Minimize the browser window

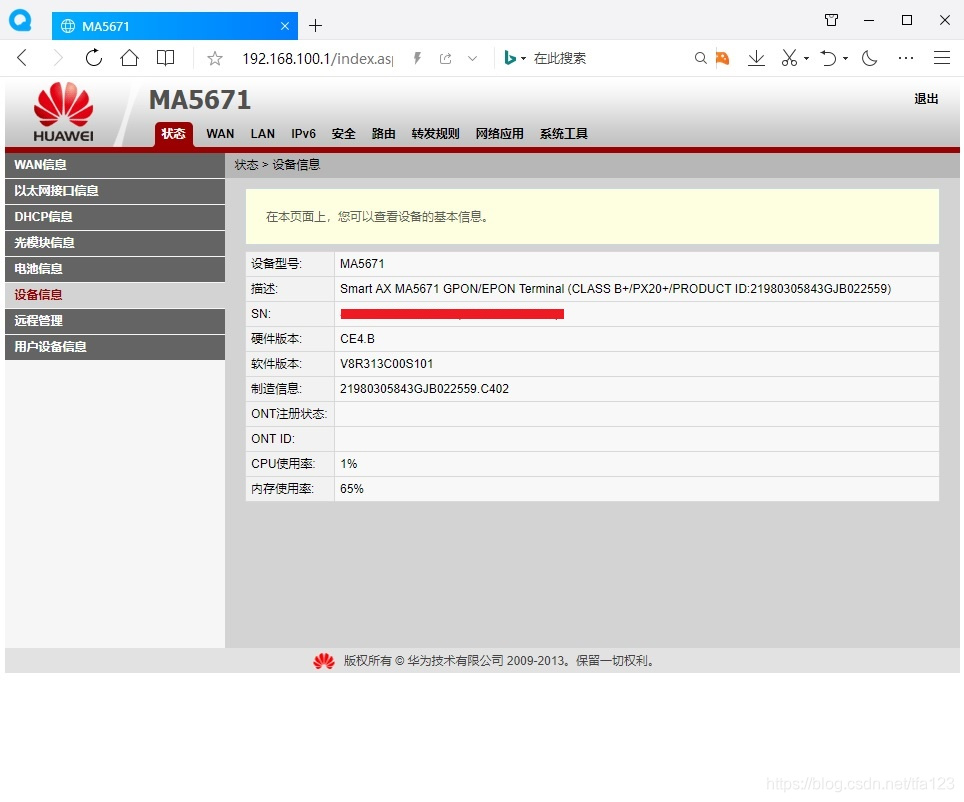click(869, 20)
